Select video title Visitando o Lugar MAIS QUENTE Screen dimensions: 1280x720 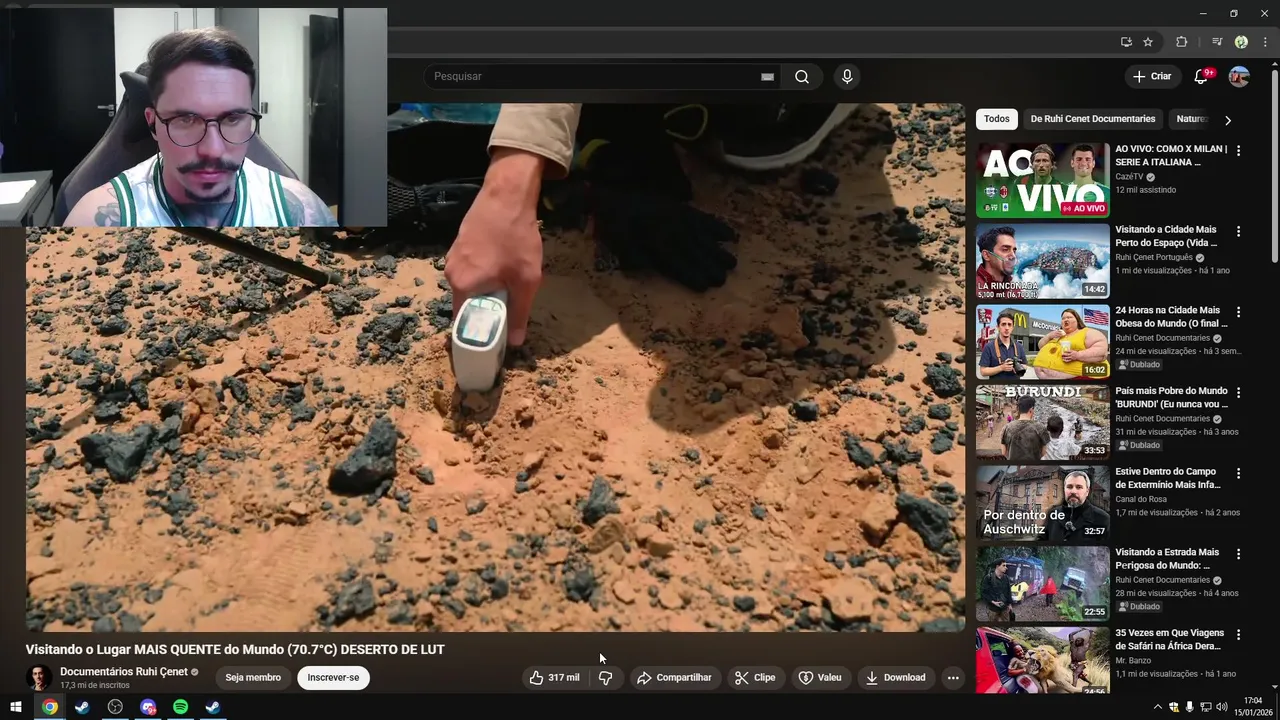coord(235,650)
